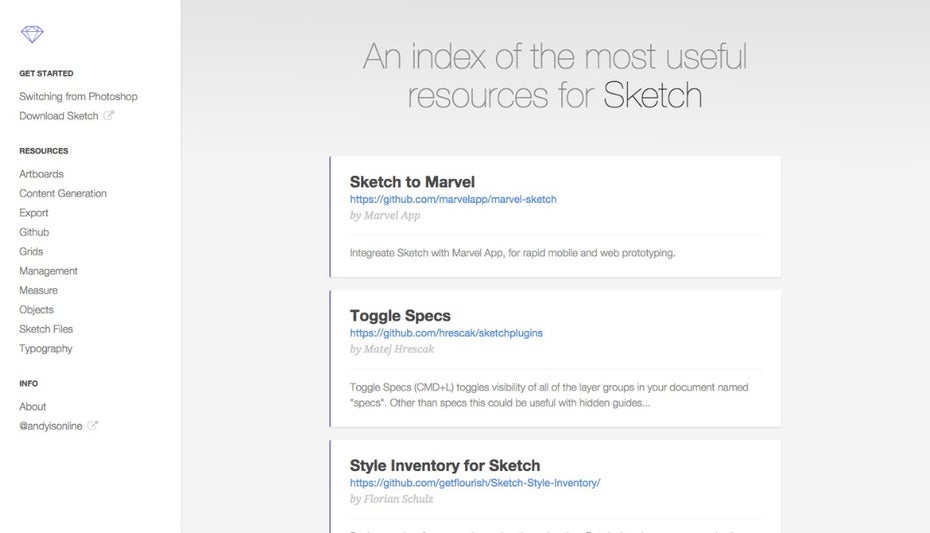Screen dimensions: 930x533
Task: Visit the @andyisonline profile link
Action: tap(50, 426)
